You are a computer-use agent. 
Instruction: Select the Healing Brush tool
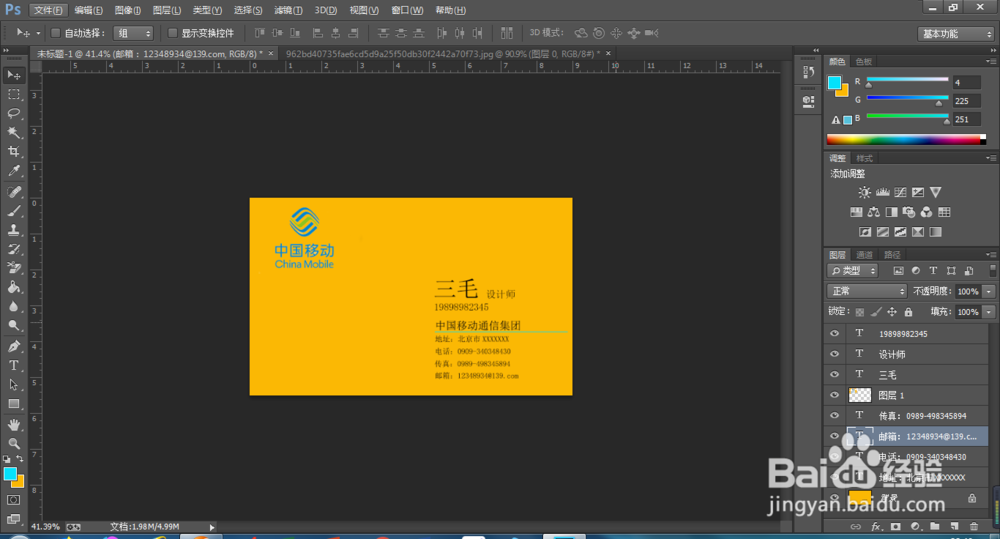13,192
